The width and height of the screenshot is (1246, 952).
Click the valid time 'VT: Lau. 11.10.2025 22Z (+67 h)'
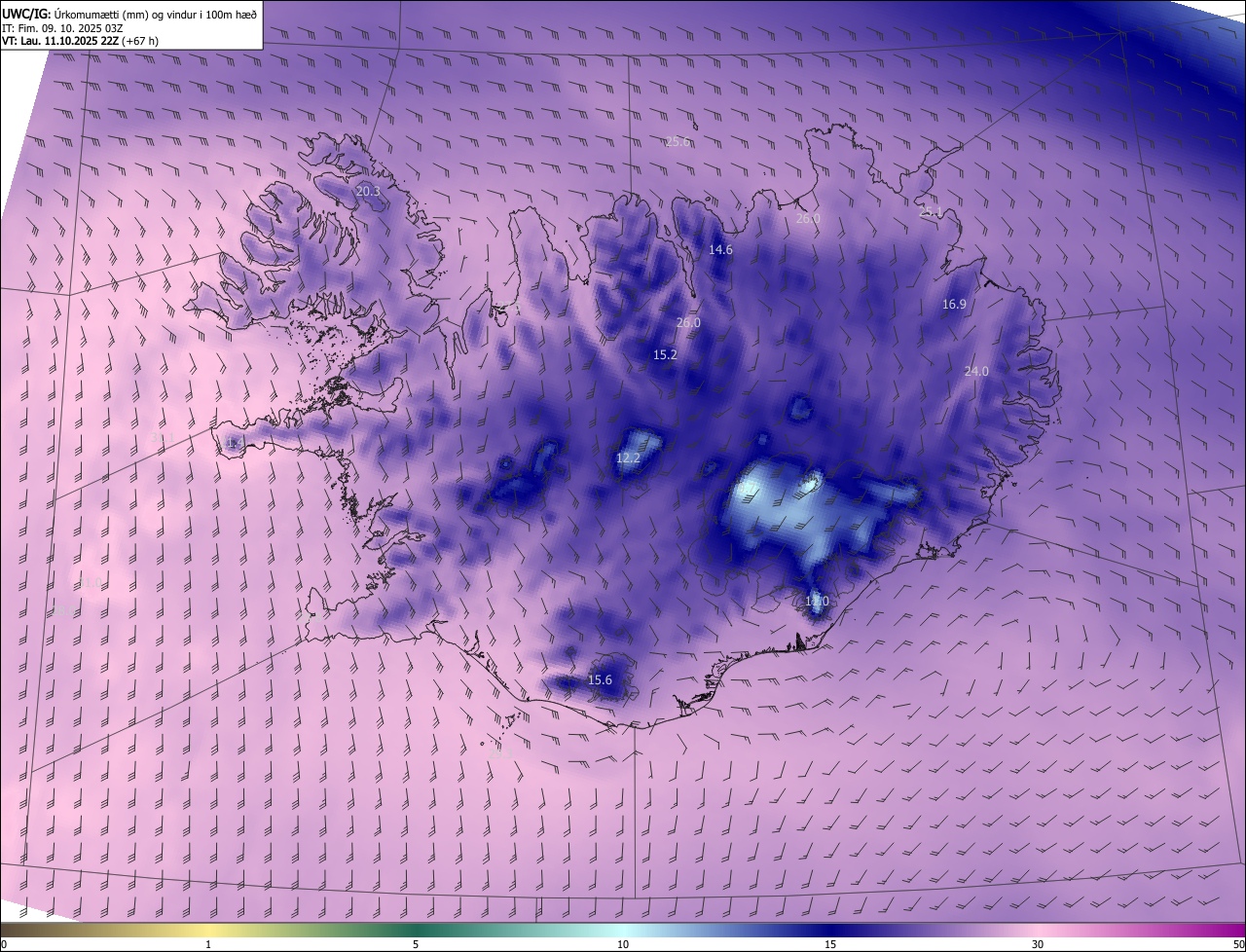pos(80,41)
